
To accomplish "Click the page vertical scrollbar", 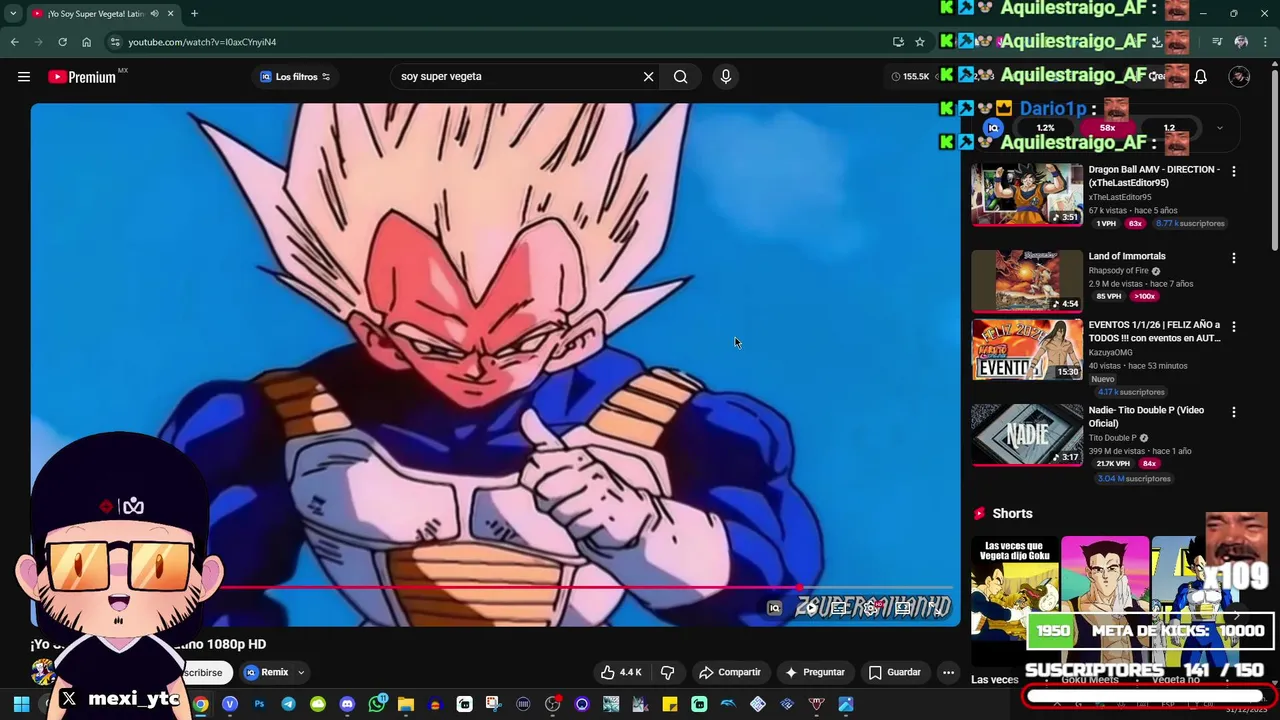I will (x=1274, y=160).
